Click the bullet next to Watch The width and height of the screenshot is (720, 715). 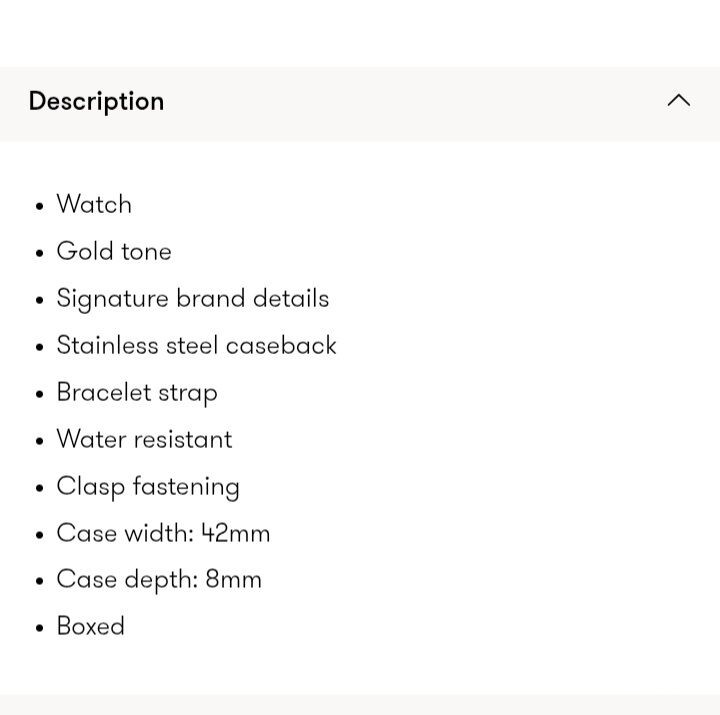(39, 206)
